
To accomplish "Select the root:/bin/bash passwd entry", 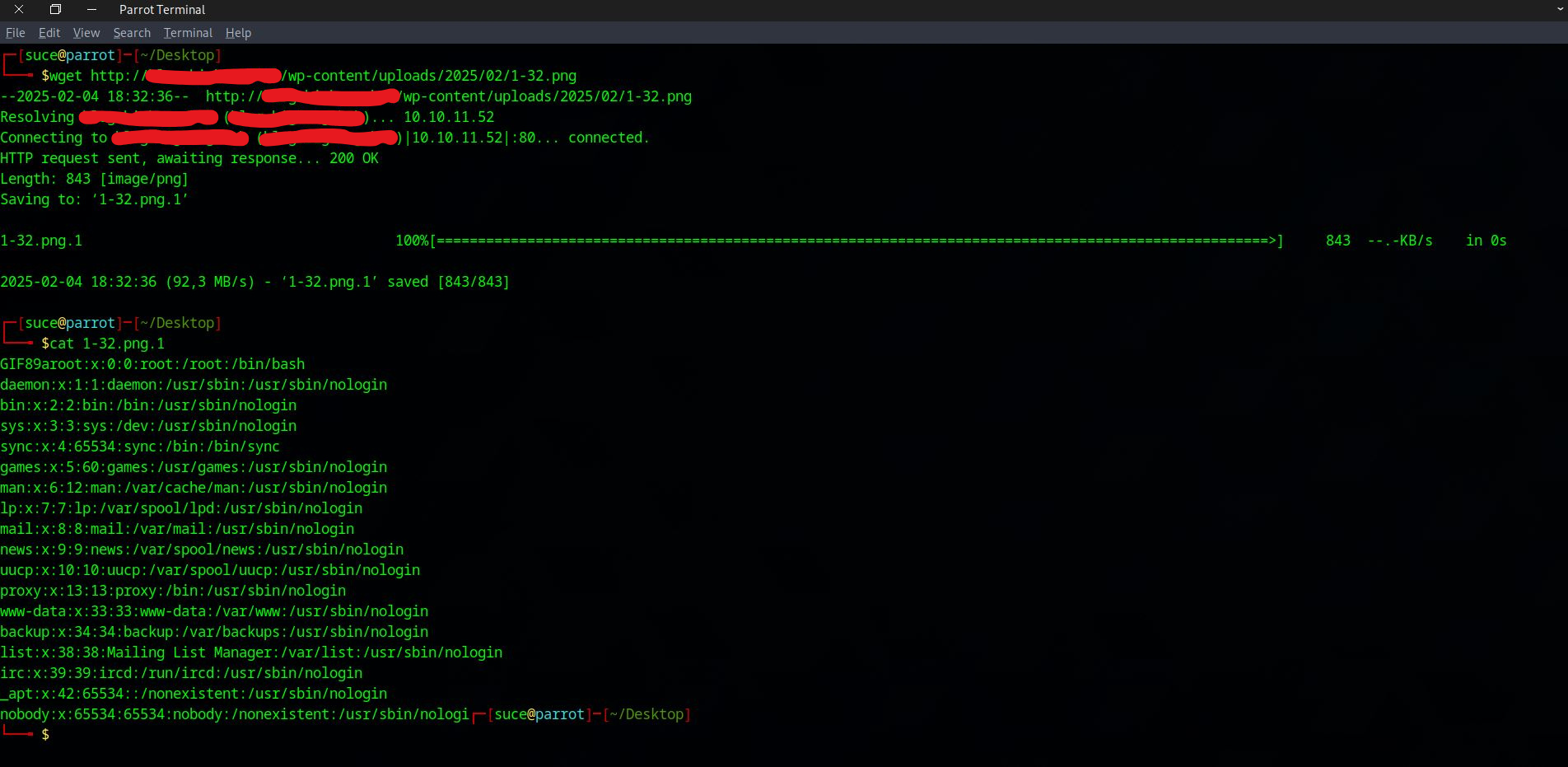I will pyautogui.click(x=152, y=363).
